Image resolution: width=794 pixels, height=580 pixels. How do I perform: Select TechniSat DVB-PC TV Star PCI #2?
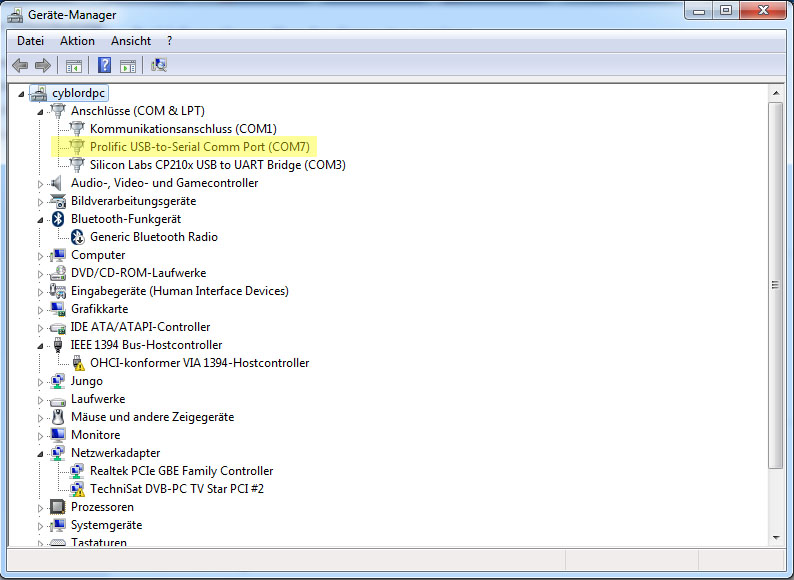tap(177, 489)
